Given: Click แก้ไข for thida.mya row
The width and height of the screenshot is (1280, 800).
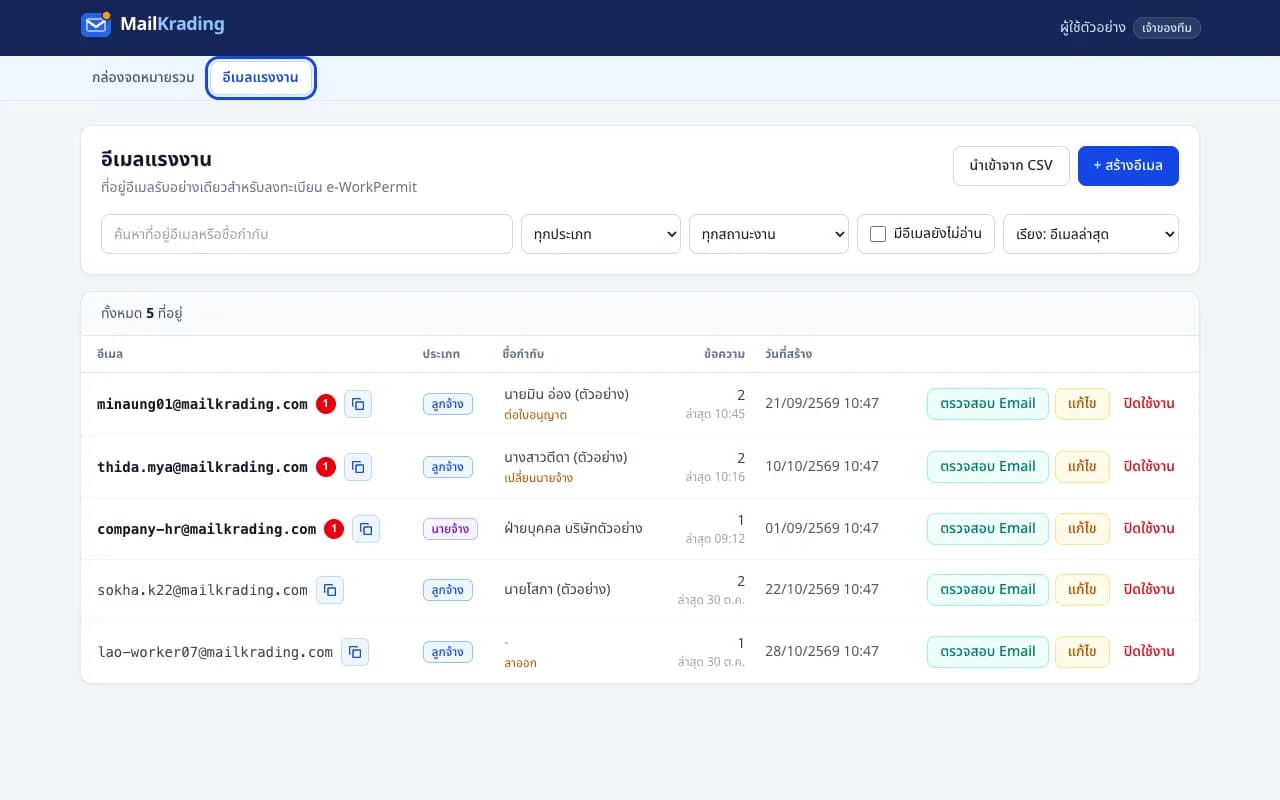Looking at the screenshot, I should pyautogui.click(x=1082, y=467).
